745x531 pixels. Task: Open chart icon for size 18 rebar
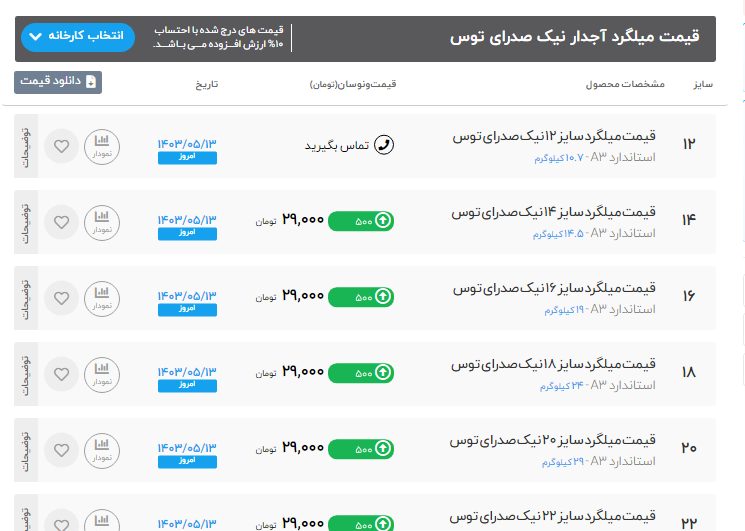coord(101,374)
